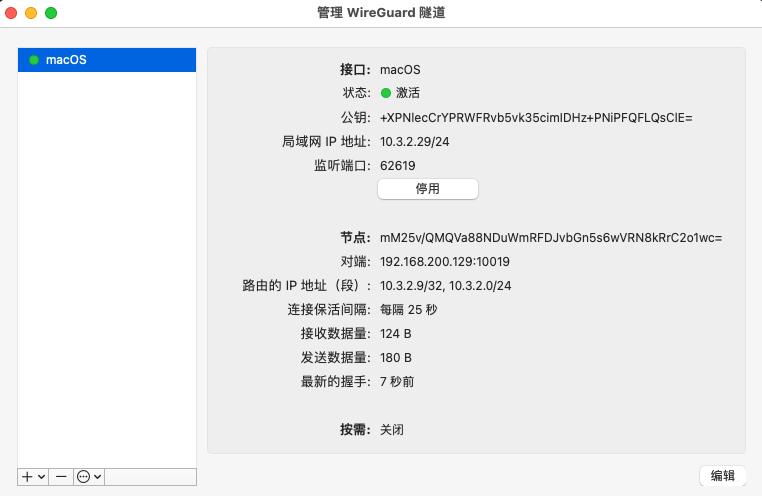Click the keepalive value 每隔 25 秒
The height and width of the screenshot is (496, 762).
409,309
